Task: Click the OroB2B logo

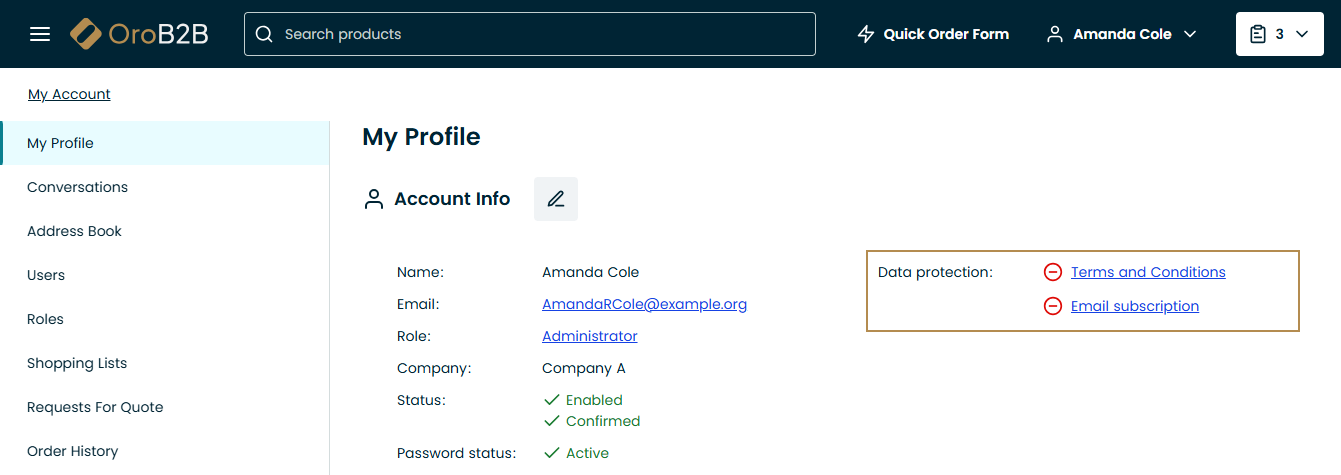Action: click(139, 34)
